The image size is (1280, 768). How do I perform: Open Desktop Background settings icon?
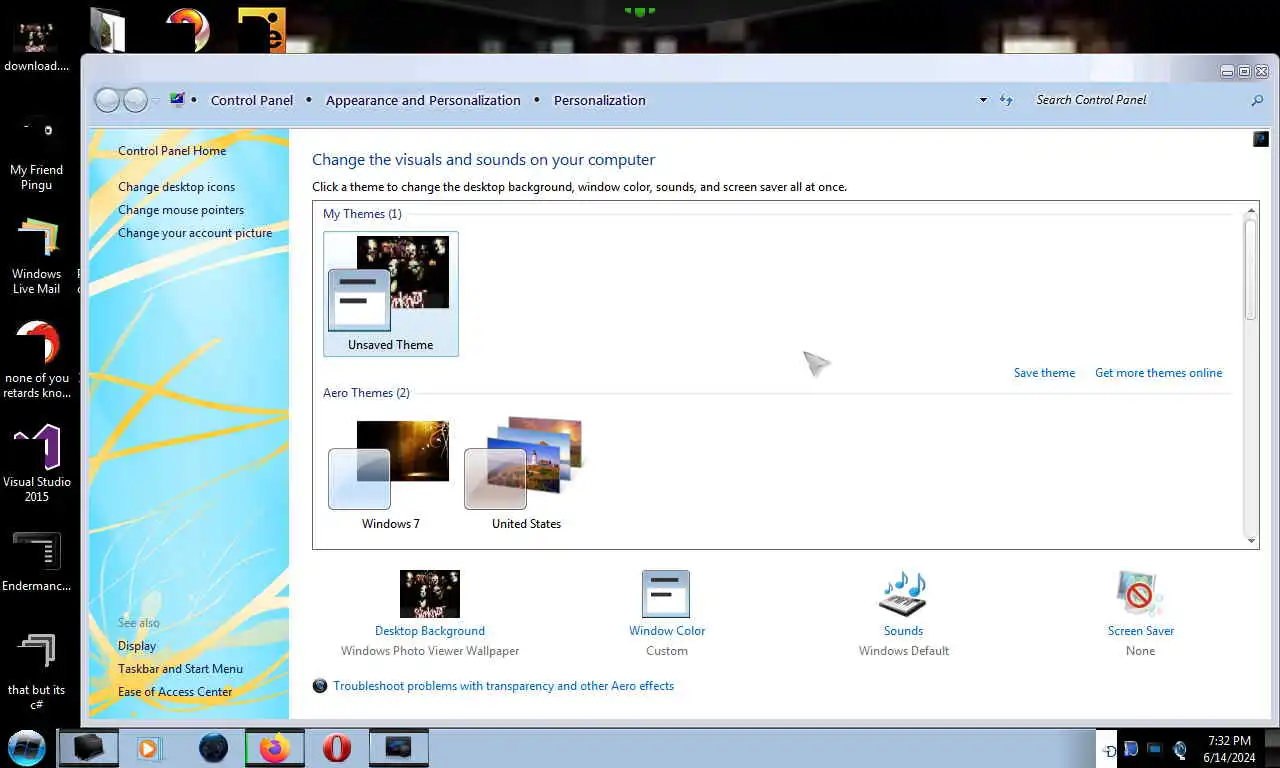tap(430, 594)
